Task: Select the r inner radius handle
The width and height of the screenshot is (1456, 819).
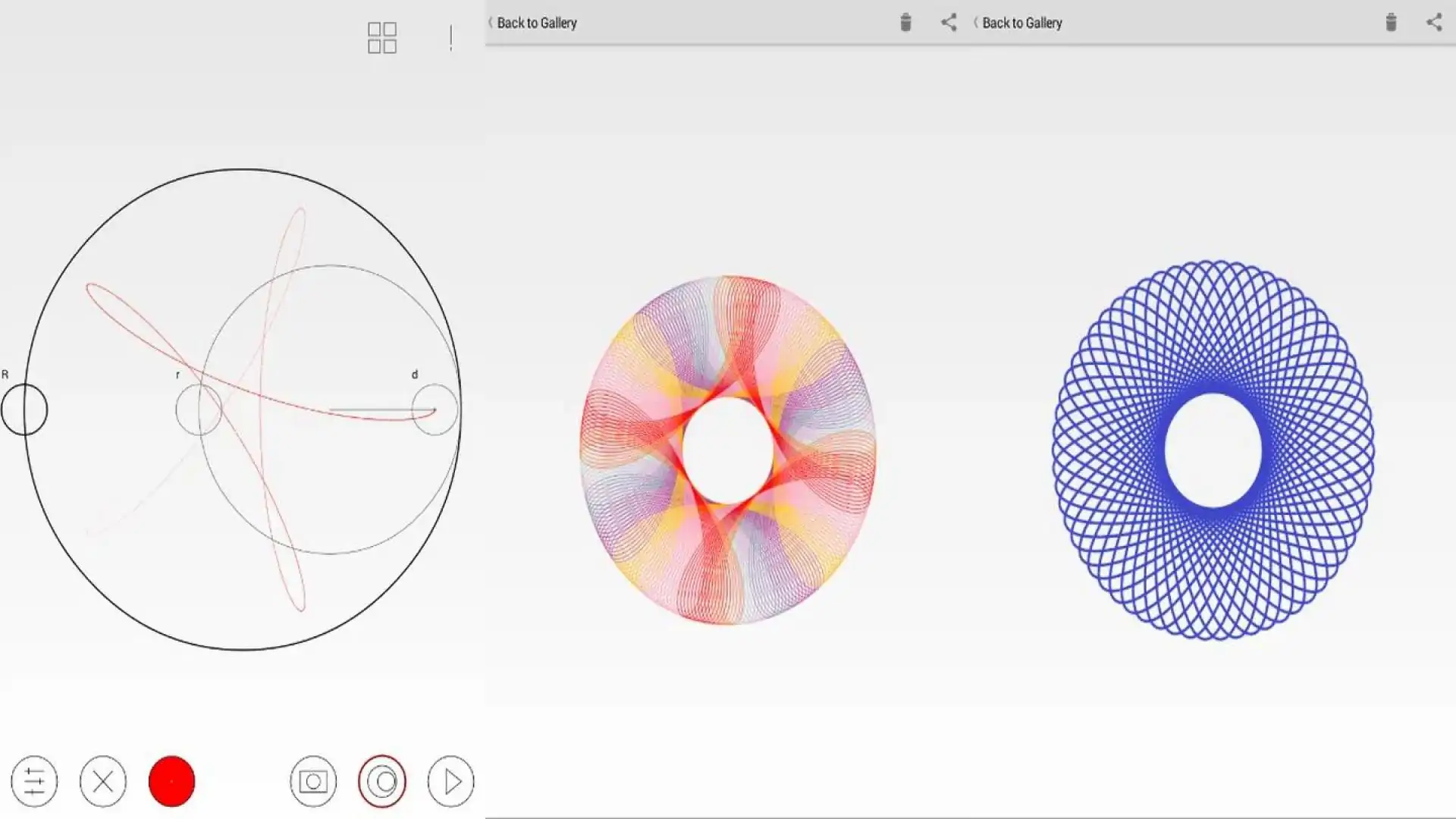Action: [199, 409]
